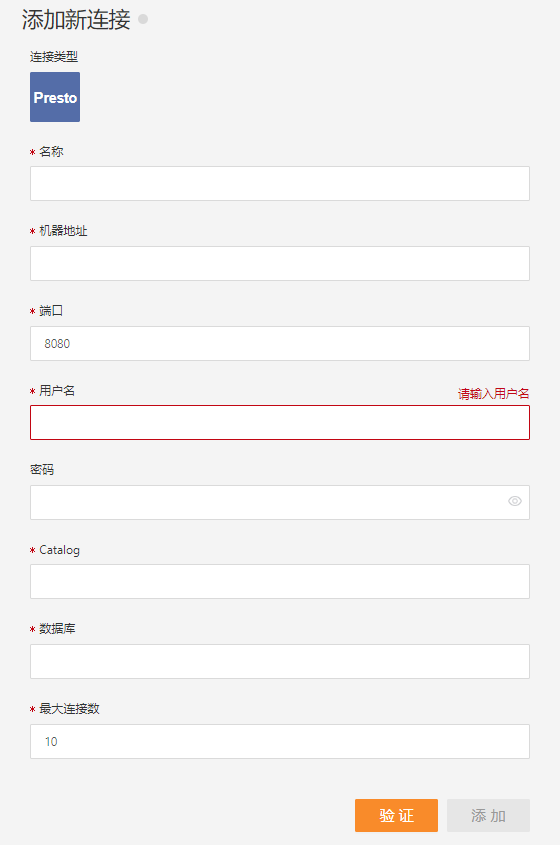
Task: Focus the 名称 input field
Action: [x=280, y=184]
